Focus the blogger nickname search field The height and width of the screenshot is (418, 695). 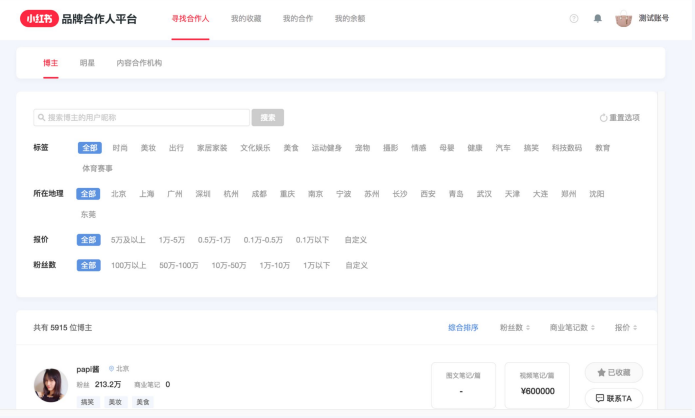pyautogui.click(x=141, y=117)
